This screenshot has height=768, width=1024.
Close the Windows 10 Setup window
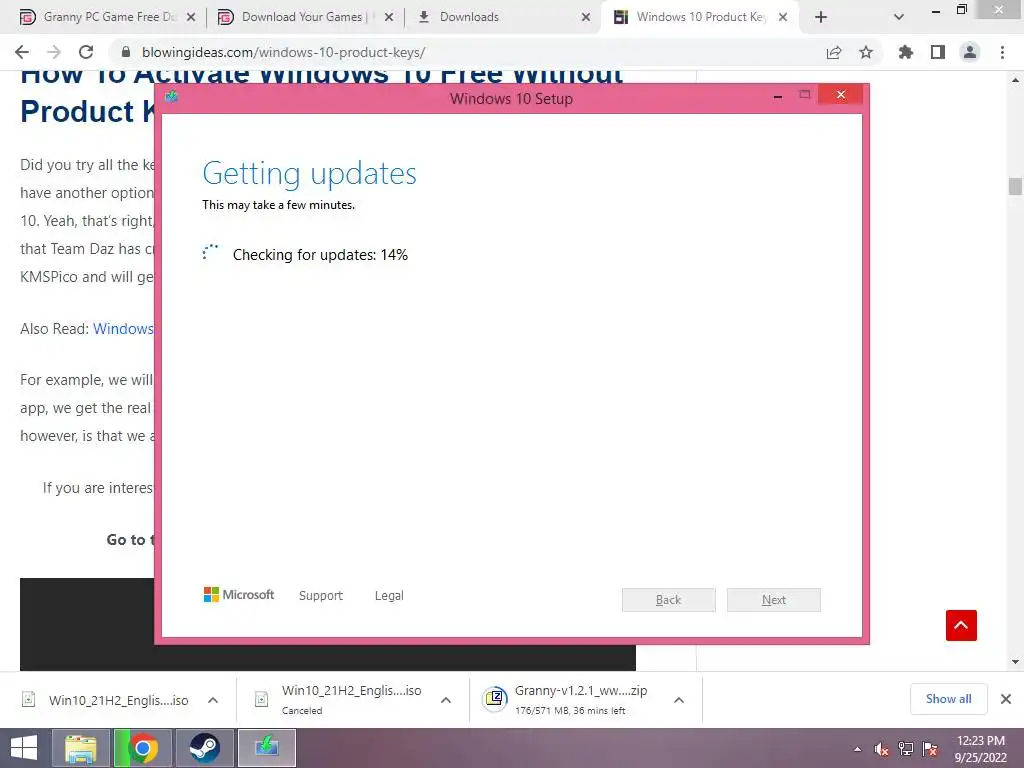840,95
